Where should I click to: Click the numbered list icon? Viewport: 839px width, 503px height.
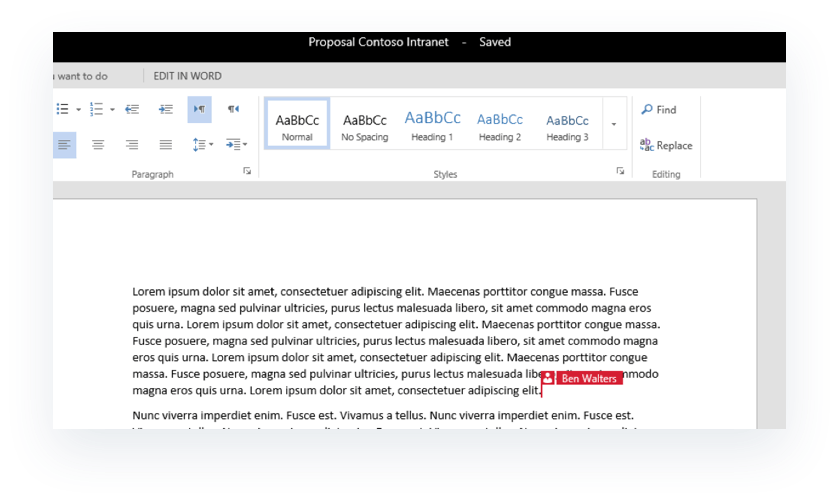pos(96,109)
